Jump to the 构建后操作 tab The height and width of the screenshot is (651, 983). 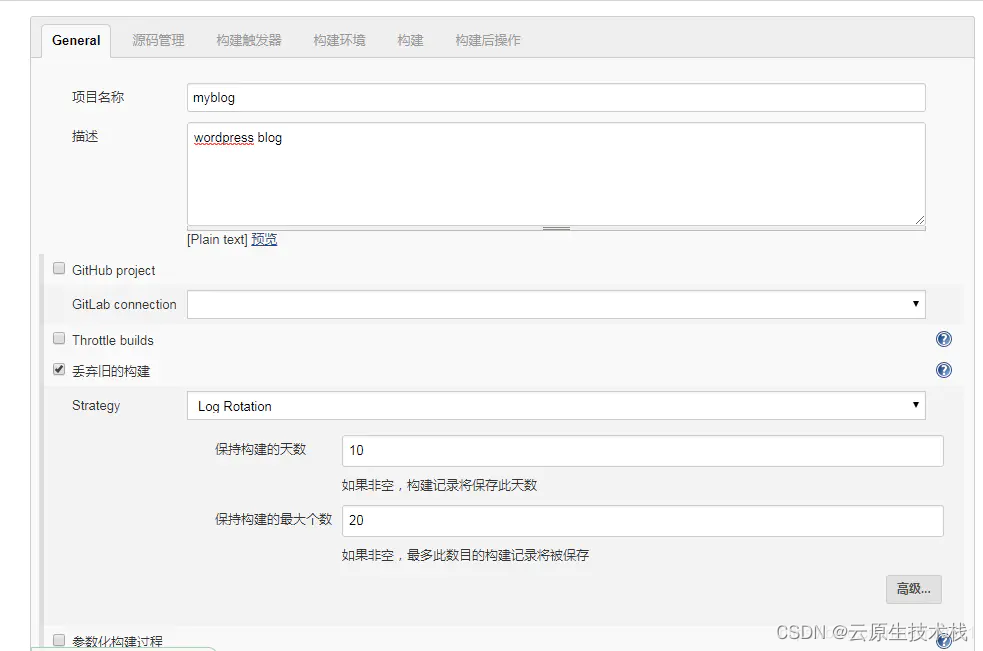(x=488, y=41)
